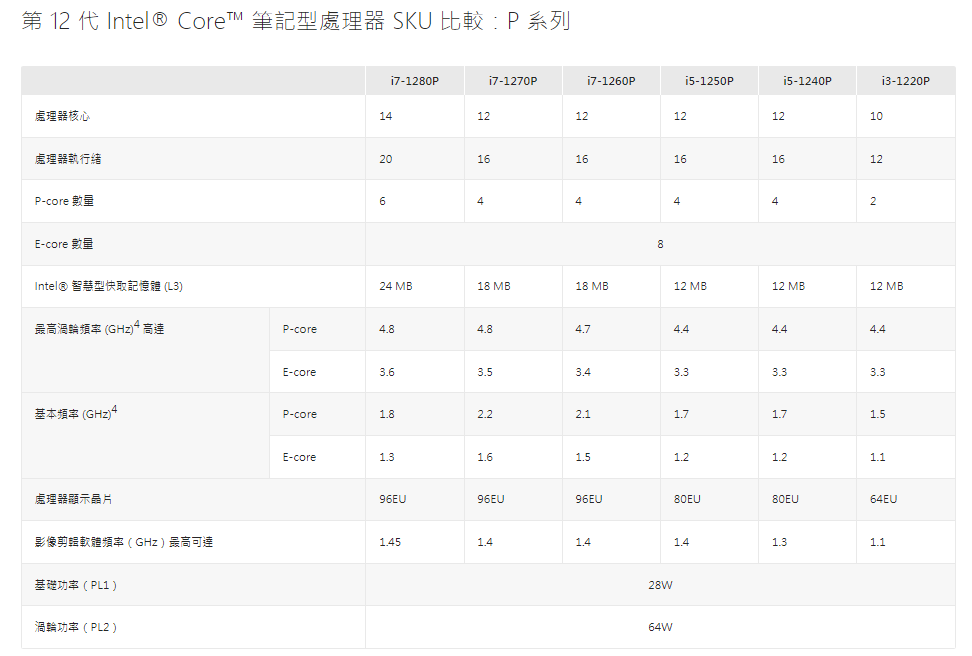The image size is (972, 656).
Task: Click base P-core '1.5' for i3-1220P
Action: pos(877,414)
